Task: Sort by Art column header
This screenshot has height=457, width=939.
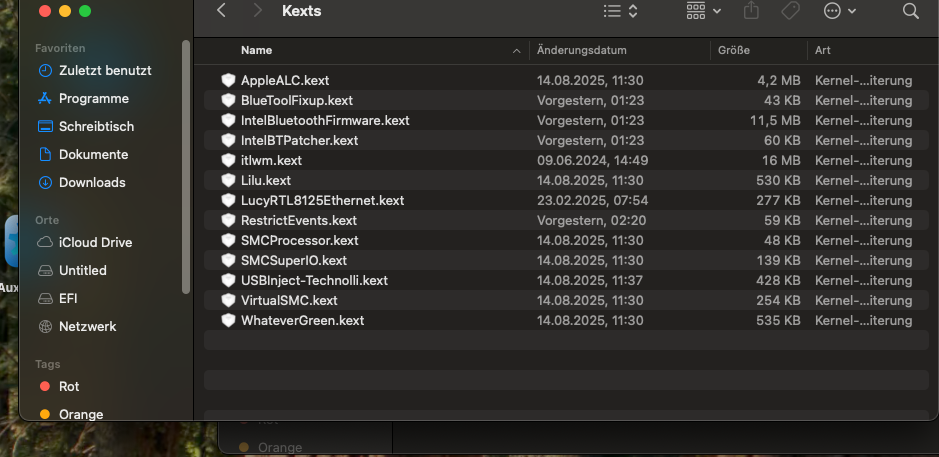Action: tap(822, 50)
